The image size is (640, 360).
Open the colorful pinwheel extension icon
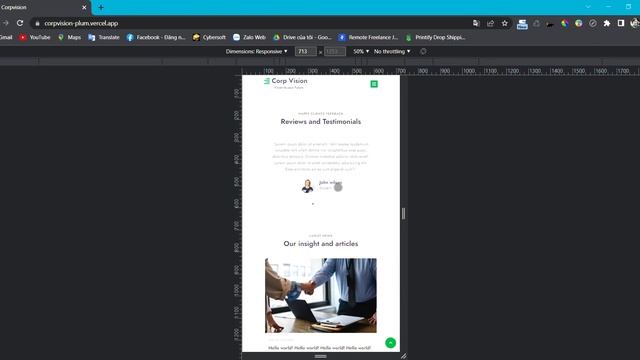564,23
